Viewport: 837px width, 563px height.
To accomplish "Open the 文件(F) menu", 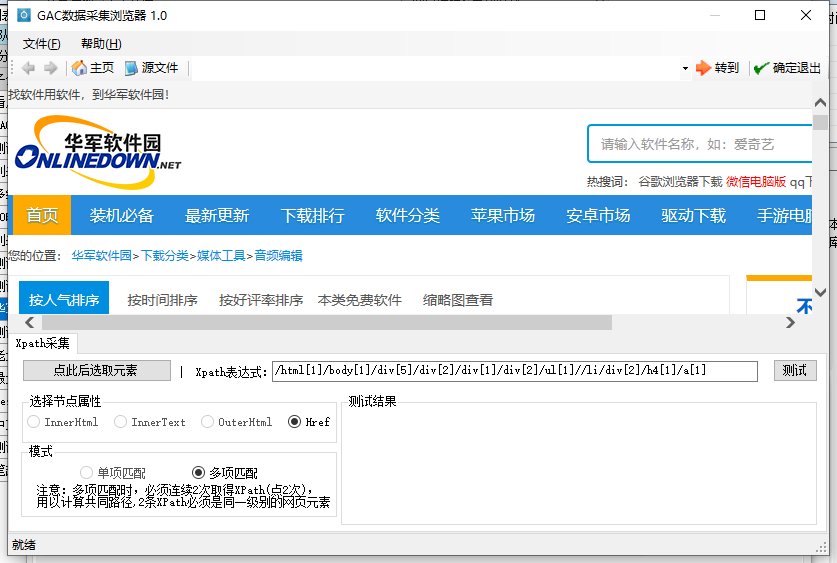I will [x=42, y=44].
